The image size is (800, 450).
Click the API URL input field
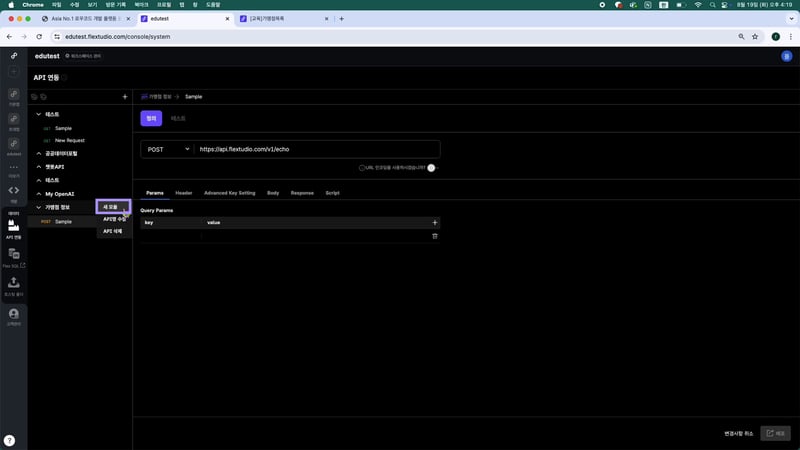point(315,149)
